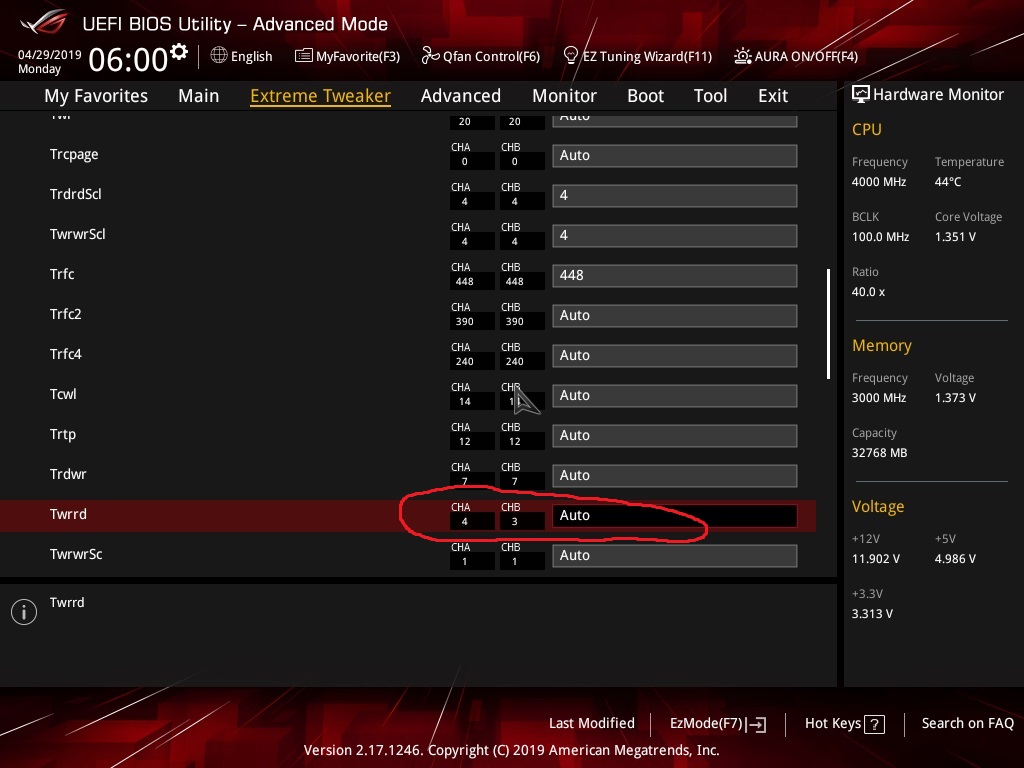Open English language selector

tap(251, 56)
